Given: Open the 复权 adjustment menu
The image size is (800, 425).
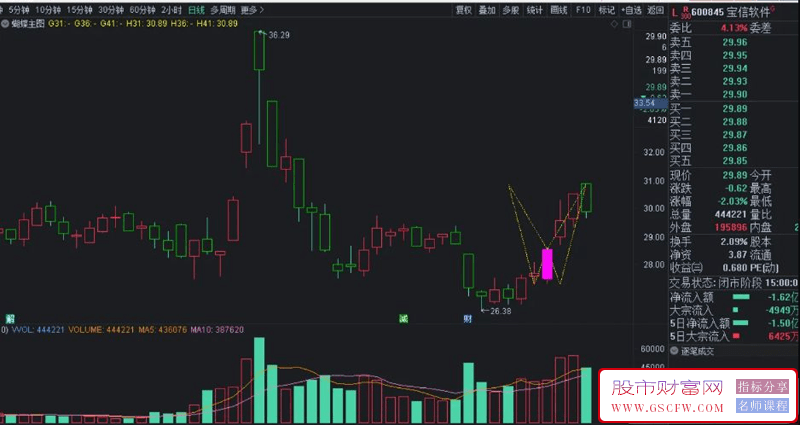Looking at the screenshot, I should [463, 10].
